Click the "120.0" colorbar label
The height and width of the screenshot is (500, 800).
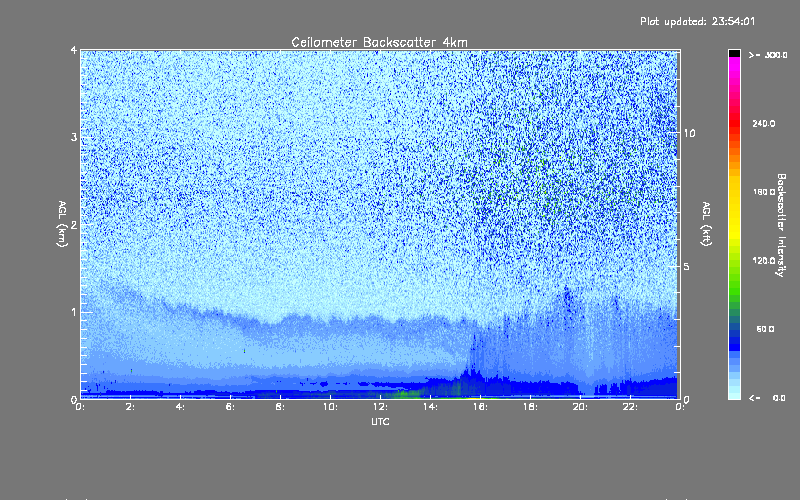pos(764,260)
